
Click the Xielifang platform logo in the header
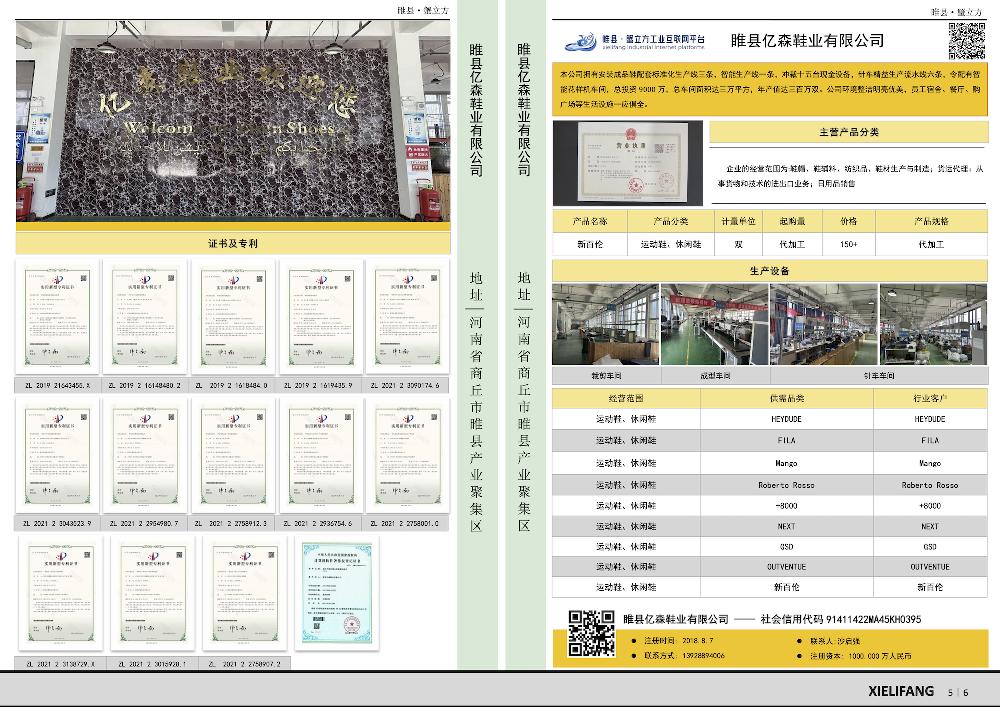click(x=635, y=42)
